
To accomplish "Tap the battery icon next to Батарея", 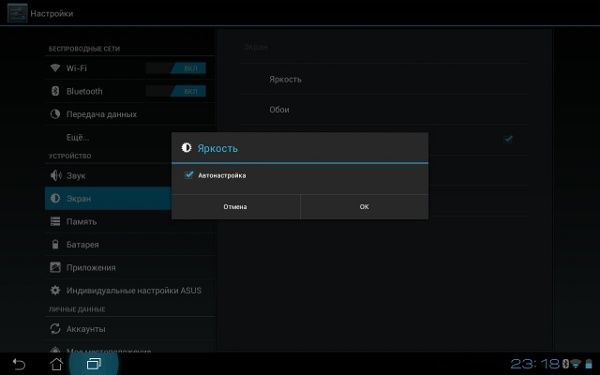I will coord(55,244).
